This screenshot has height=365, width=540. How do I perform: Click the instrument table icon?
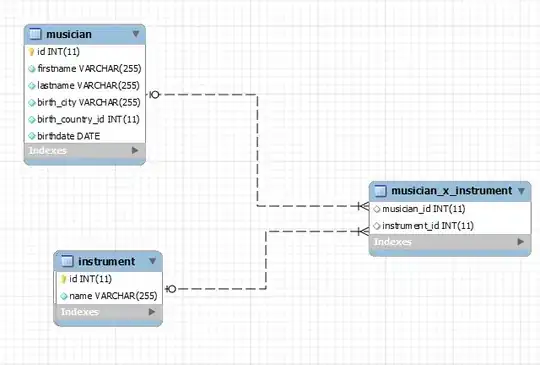(67, 261)
